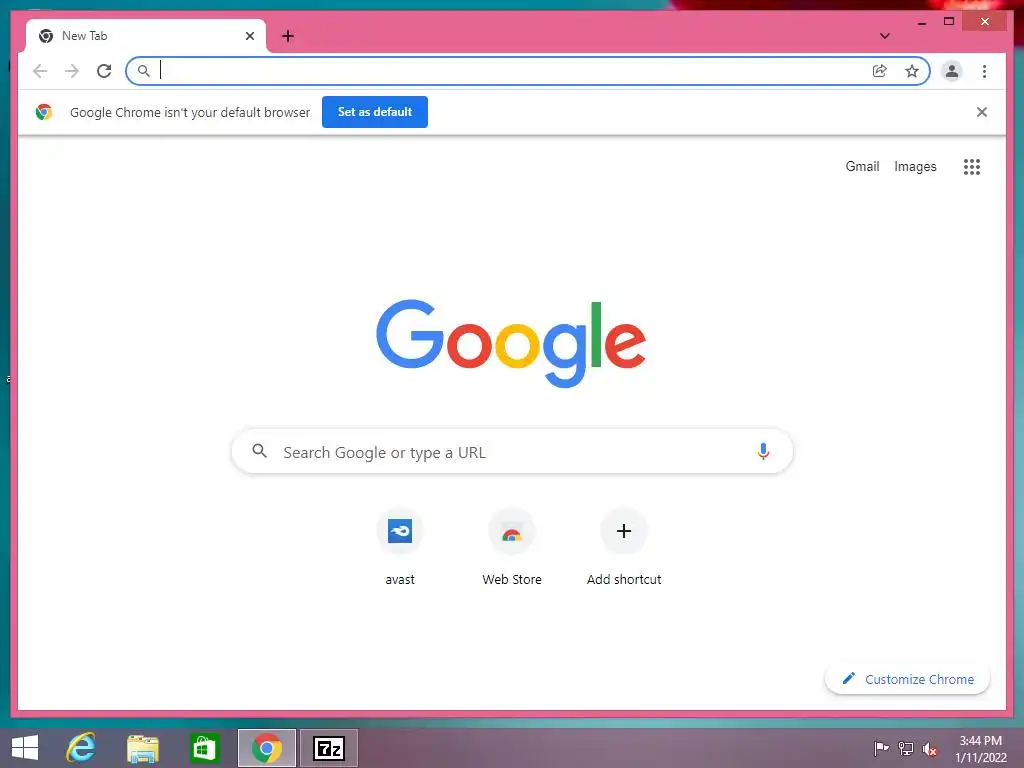The height and width of the screenshot is (768, 1024).
Task: Open Chrome's three-dot menu
Action: click(984, 71)
